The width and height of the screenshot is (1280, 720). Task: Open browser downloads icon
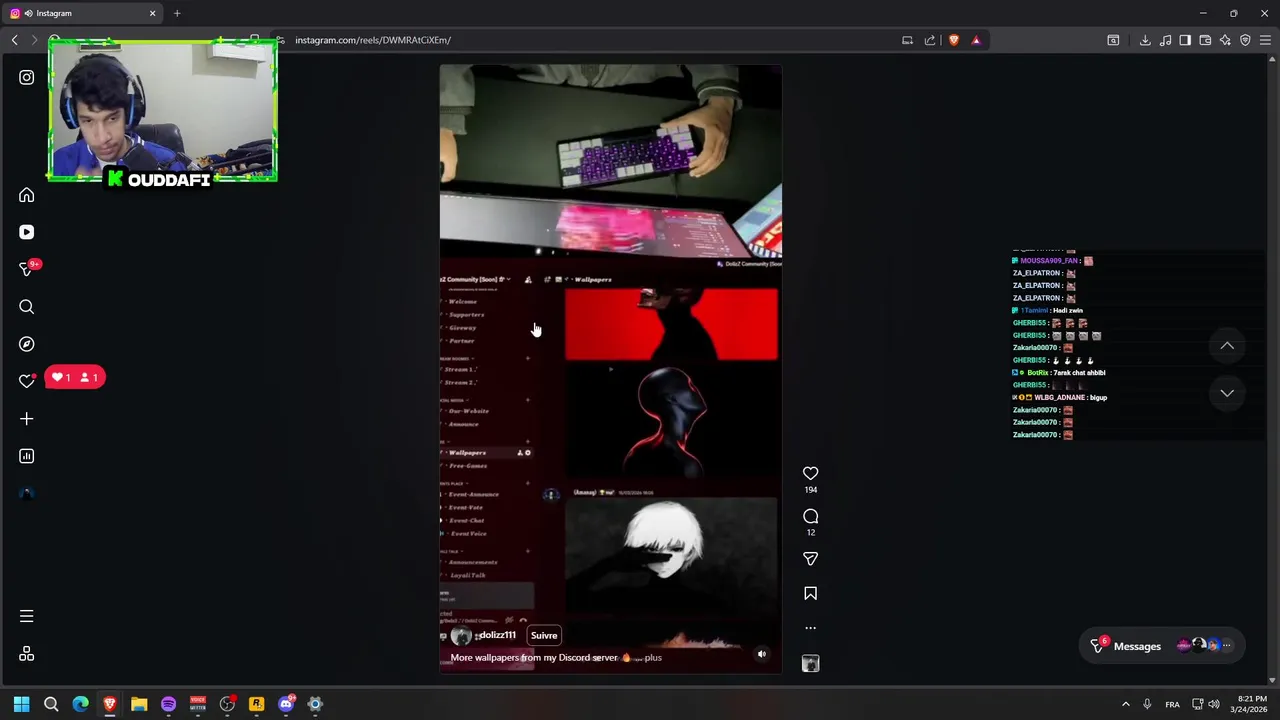click(1145, 40)
